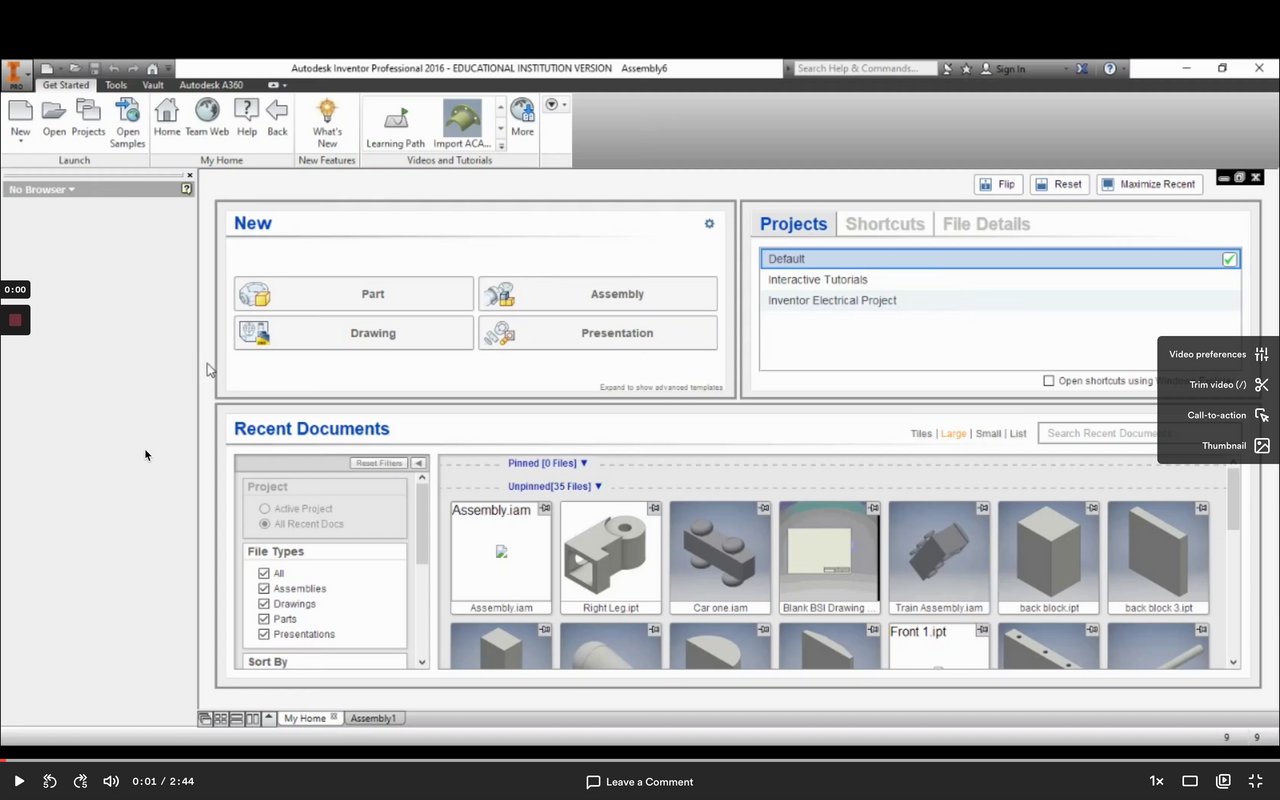
Task: Create a new Presentation file
Action: 598,333
